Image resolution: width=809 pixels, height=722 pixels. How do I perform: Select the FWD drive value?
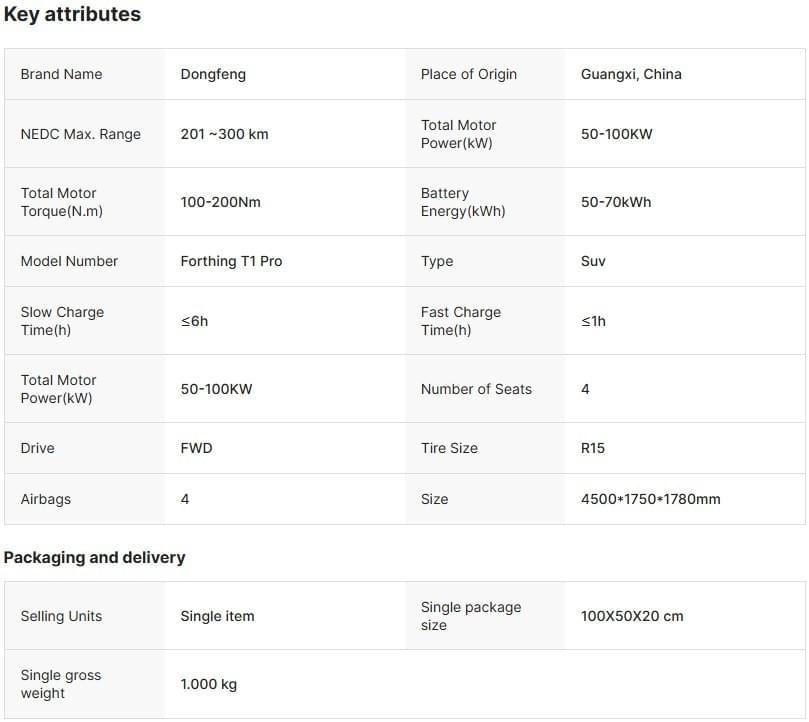point(196,448)
